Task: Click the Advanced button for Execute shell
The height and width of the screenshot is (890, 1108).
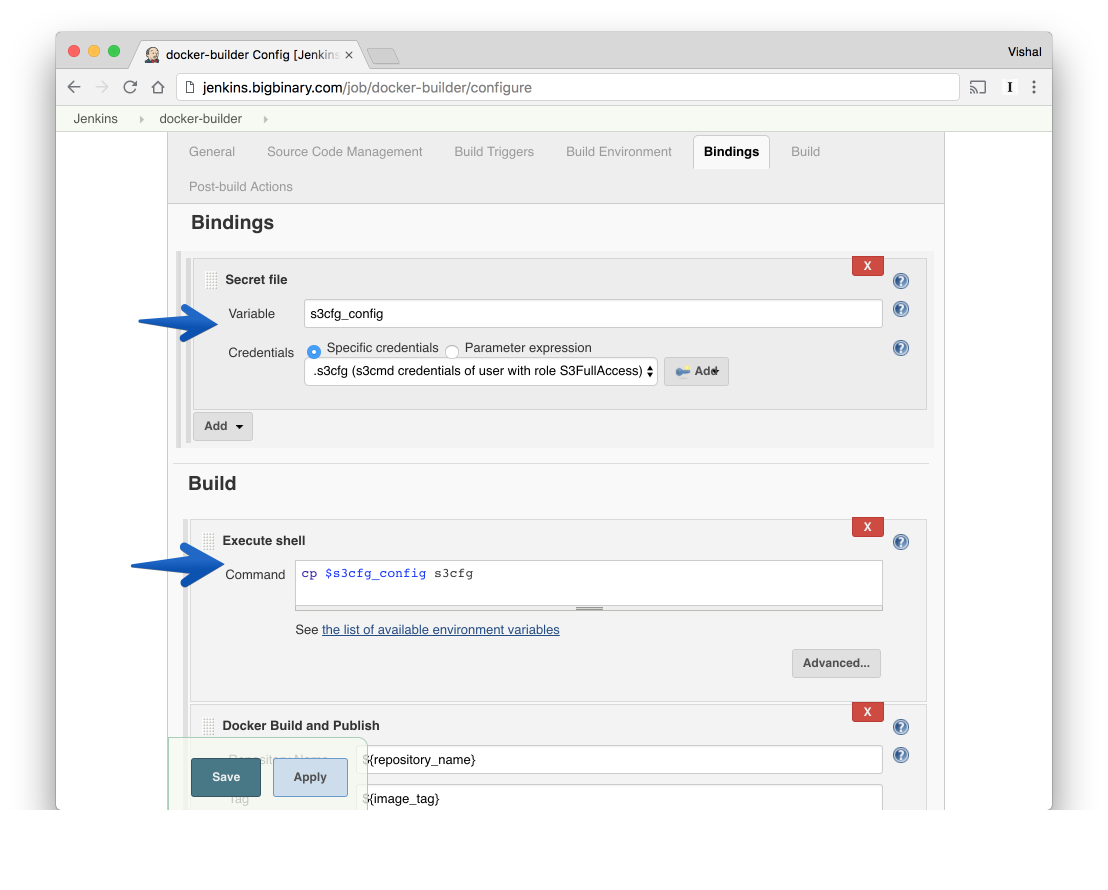Action: 836,663
